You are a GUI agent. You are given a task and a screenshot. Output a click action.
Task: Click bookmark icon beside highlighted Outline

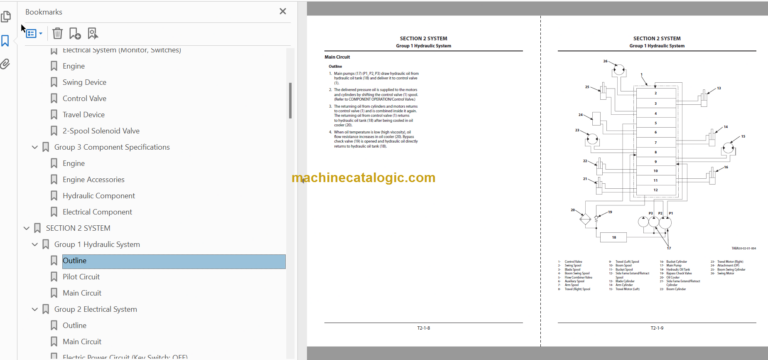pos(54,261)
